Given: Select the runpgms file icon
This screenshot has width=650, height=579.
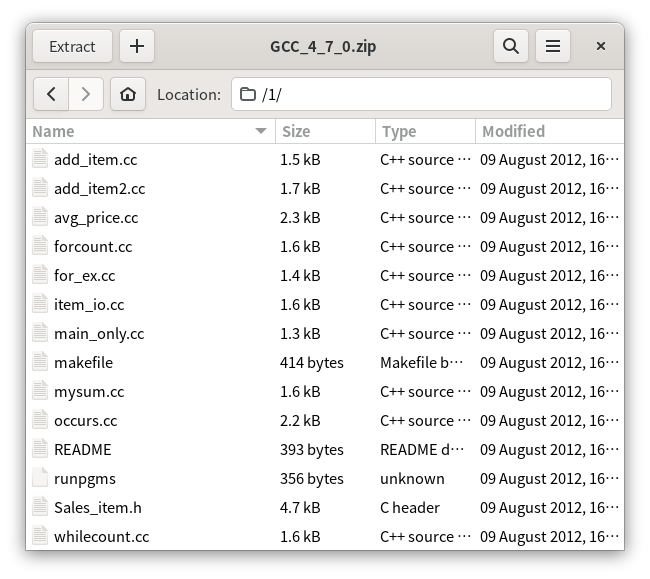Looking at the screenshot, I should [40, 478].
